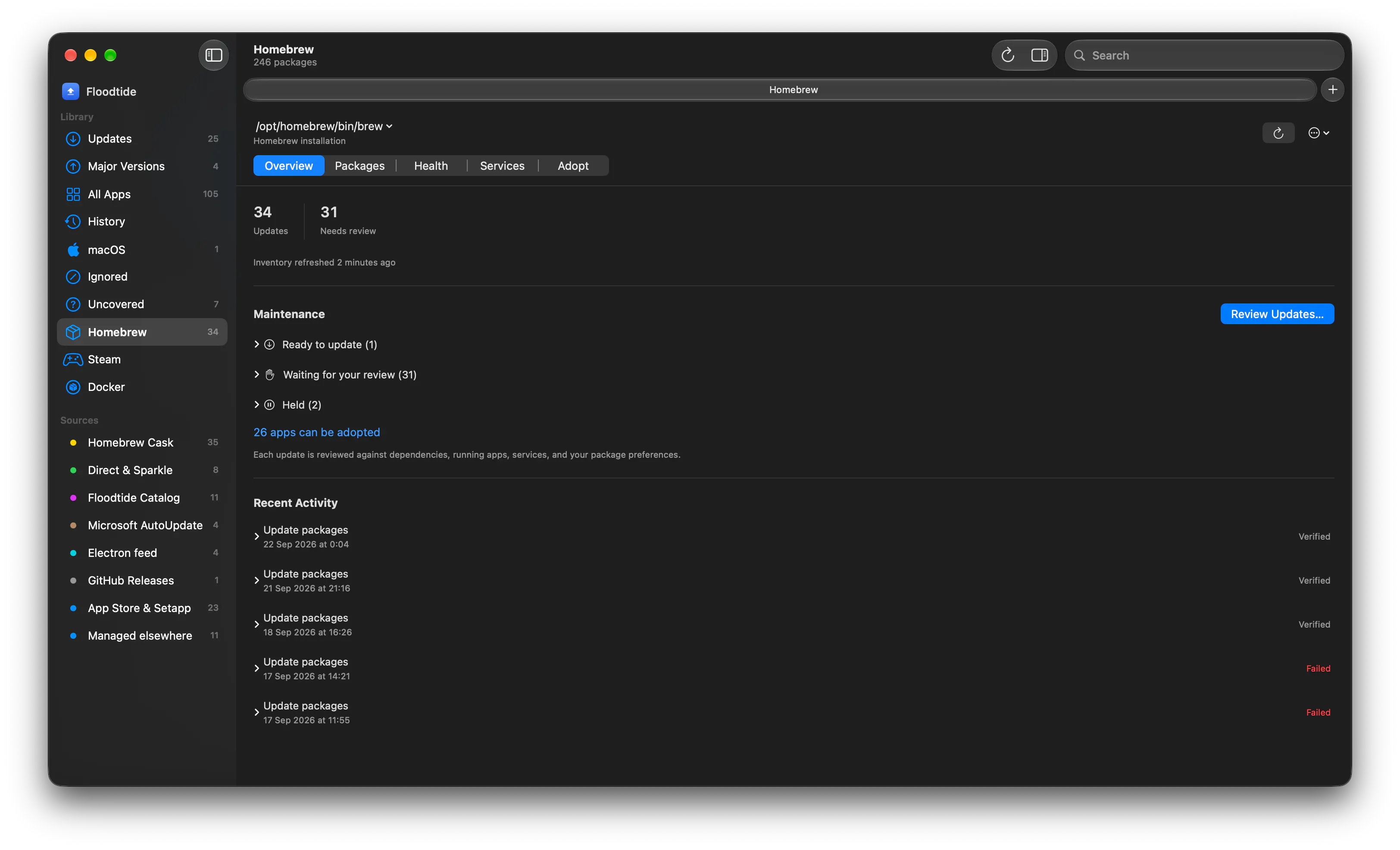Open the Health tab
The height and width of the screenshot is (850, 1400).
(431, 166)
